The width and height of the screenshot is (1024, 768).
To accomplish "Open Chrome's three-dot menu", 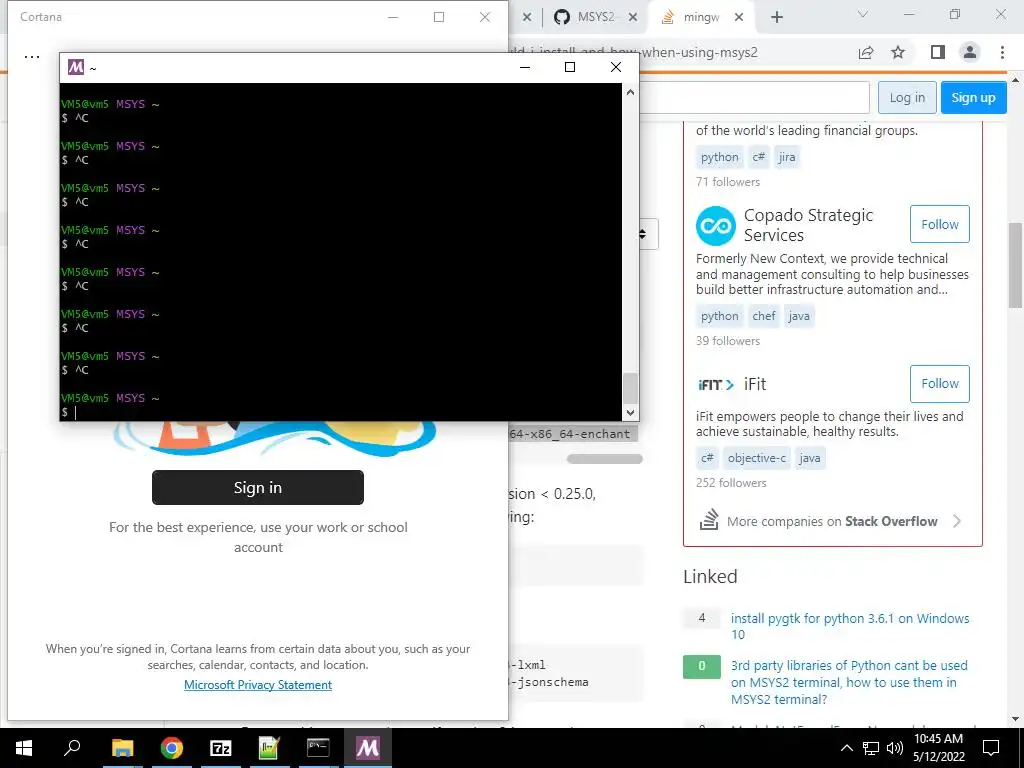I will 1002,52.
